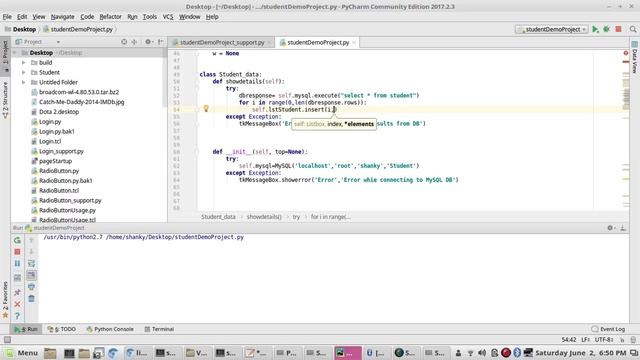Run studentDemoProject with the green play button
Viewport: 640px width, 360px height.
pyautogui.click(x=595, y=29)
